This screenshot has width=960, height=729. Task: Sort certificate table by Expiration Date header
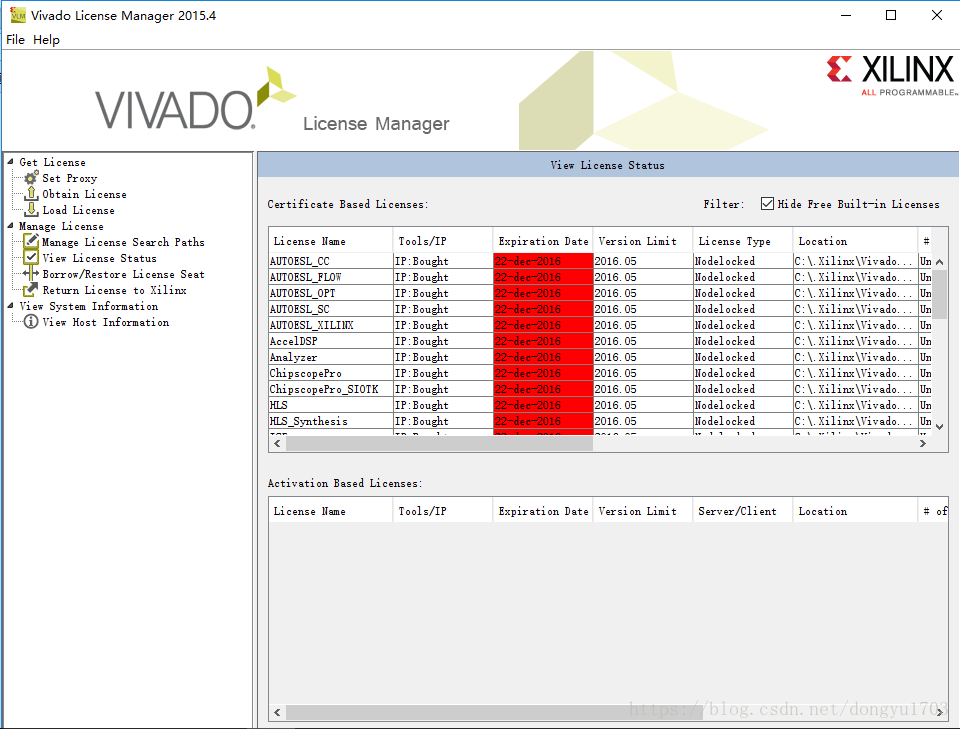click(543, 241)
